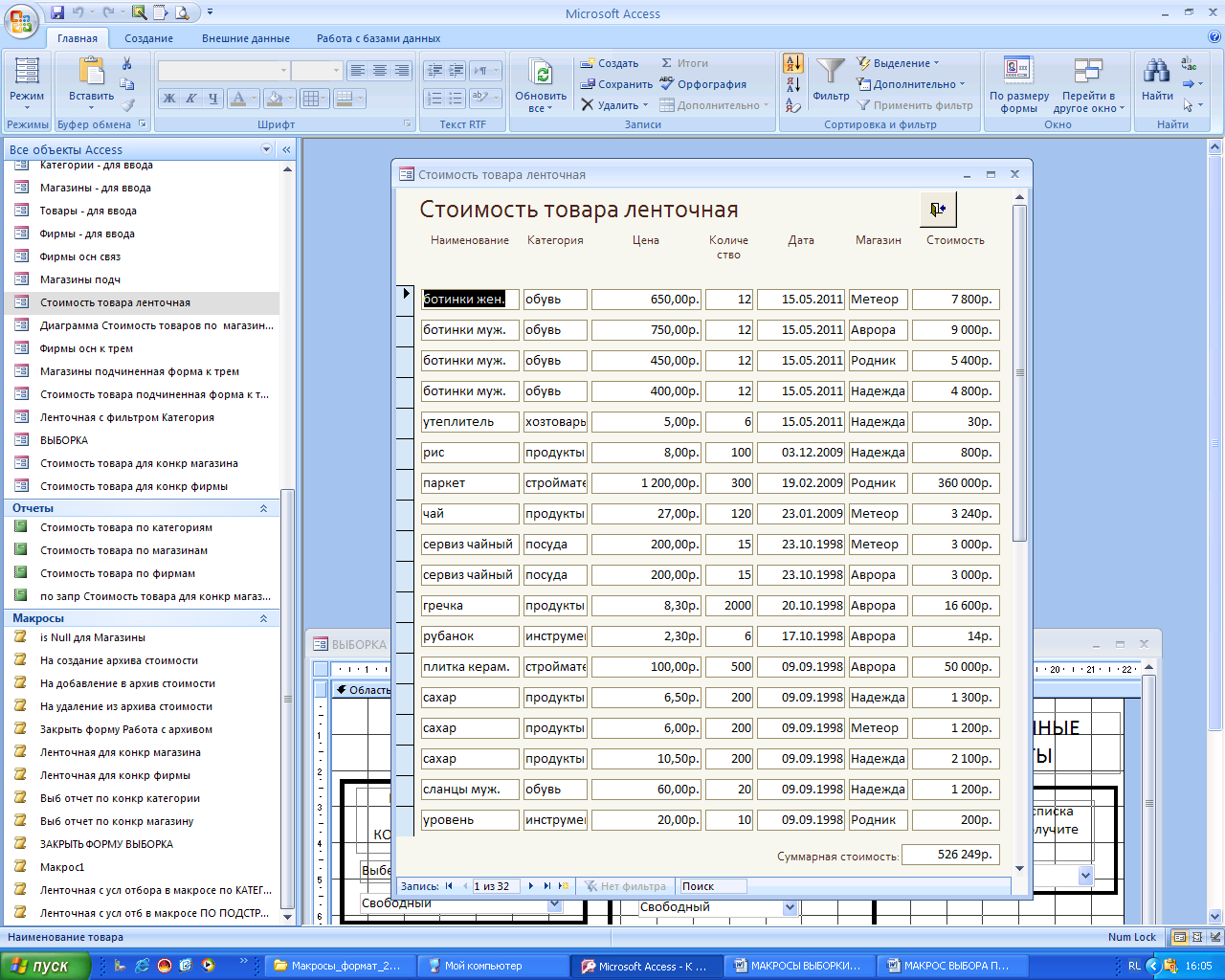Viewport: 1225px width, 980px height.
Task: Switch to the Создание ribbon tab
Action: pyautogui.click(x=149, y=38)
